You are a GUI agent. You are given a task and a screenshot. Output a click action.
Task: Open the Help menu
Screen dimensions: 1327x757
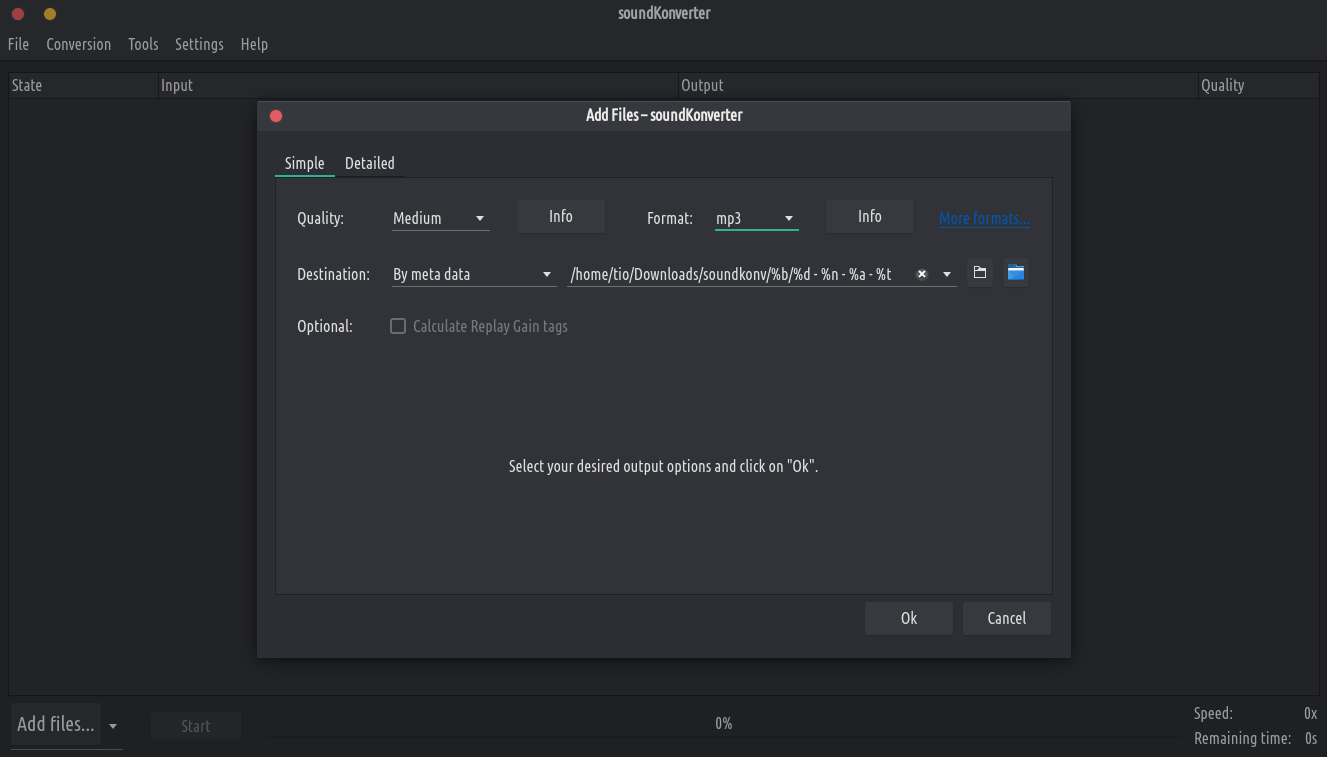(x=254, y=44)
